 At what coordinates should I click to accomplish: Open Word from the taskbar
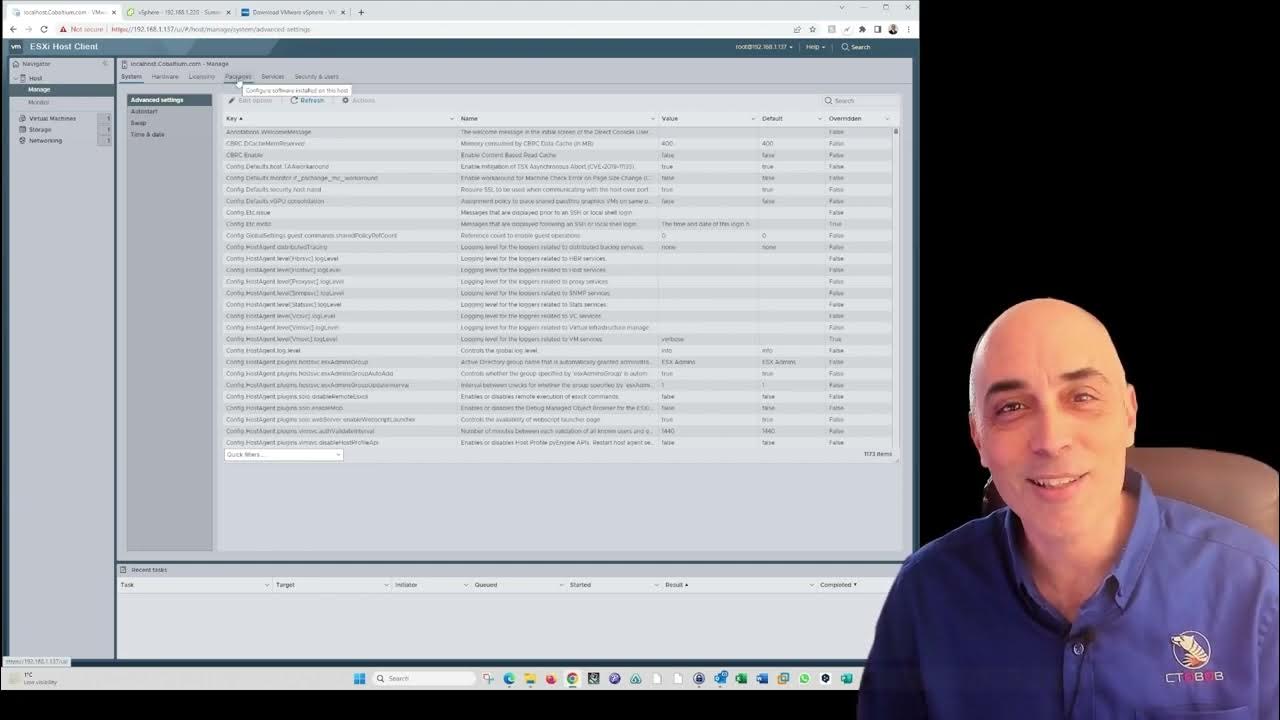[x=762, y=678]
